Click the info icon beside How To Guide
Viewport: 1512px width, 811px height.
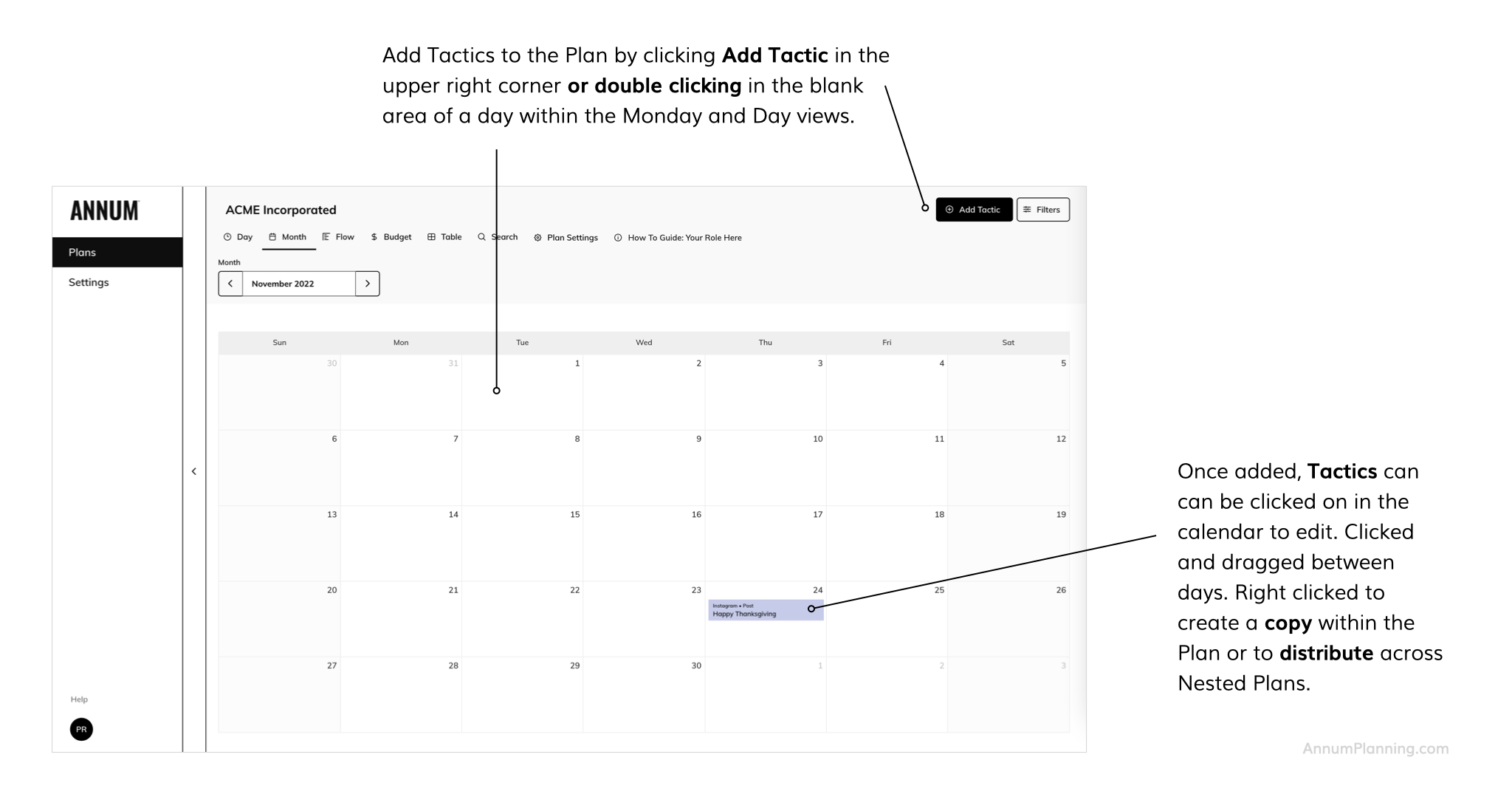coord(617,238)
